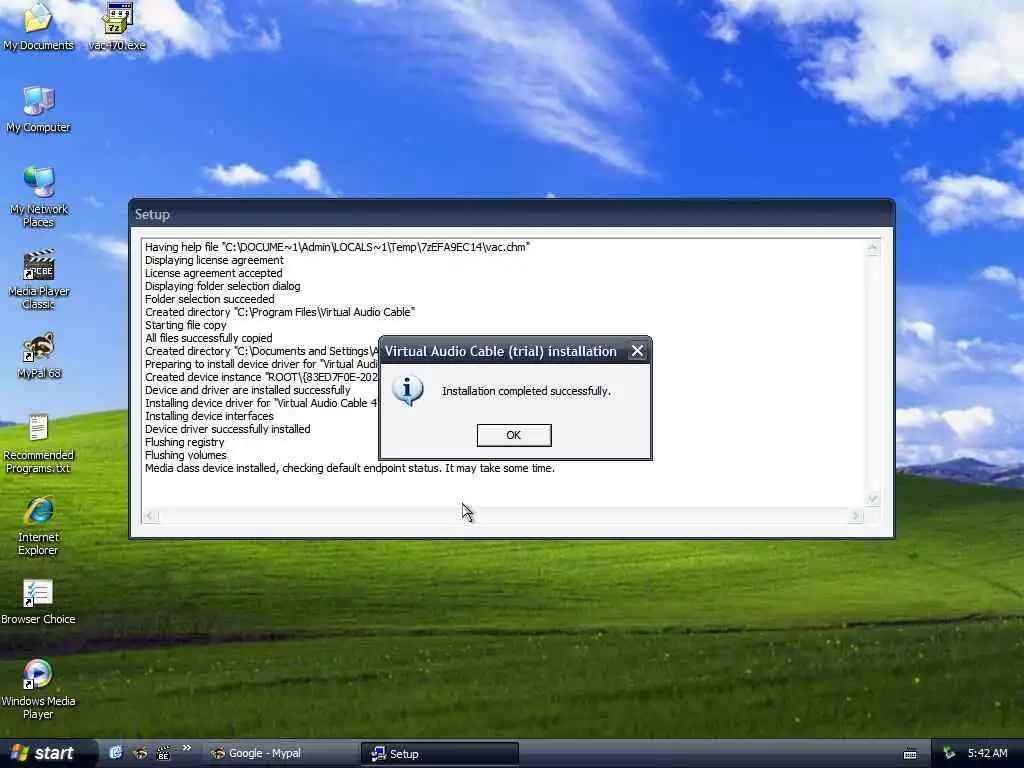Click the Setup window title bar
1024x768 pixels.
(x=511, y=214)
